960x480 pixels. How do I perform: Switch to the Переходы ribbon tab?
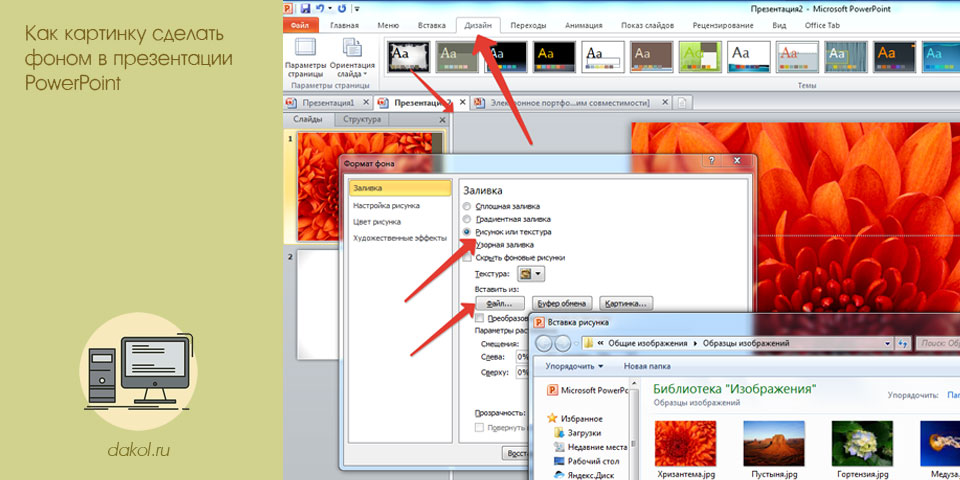click(x=528, y=26)
